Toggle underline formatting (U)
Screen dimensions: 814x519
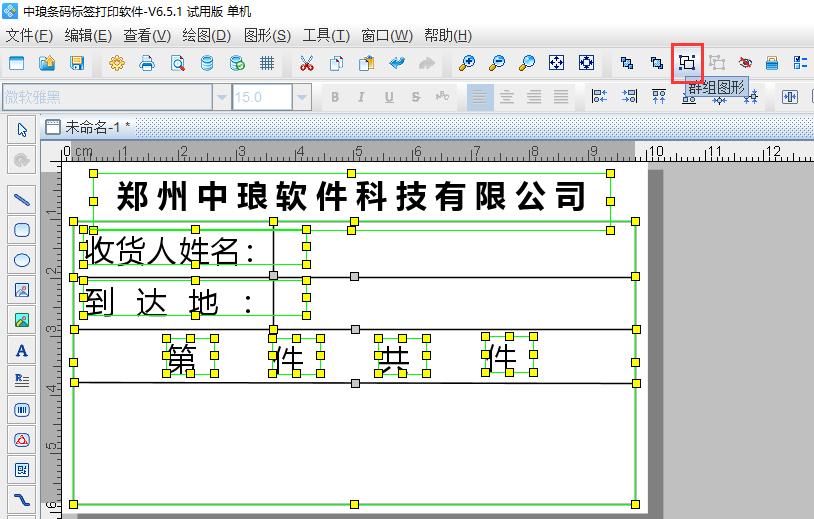(389, 97)
